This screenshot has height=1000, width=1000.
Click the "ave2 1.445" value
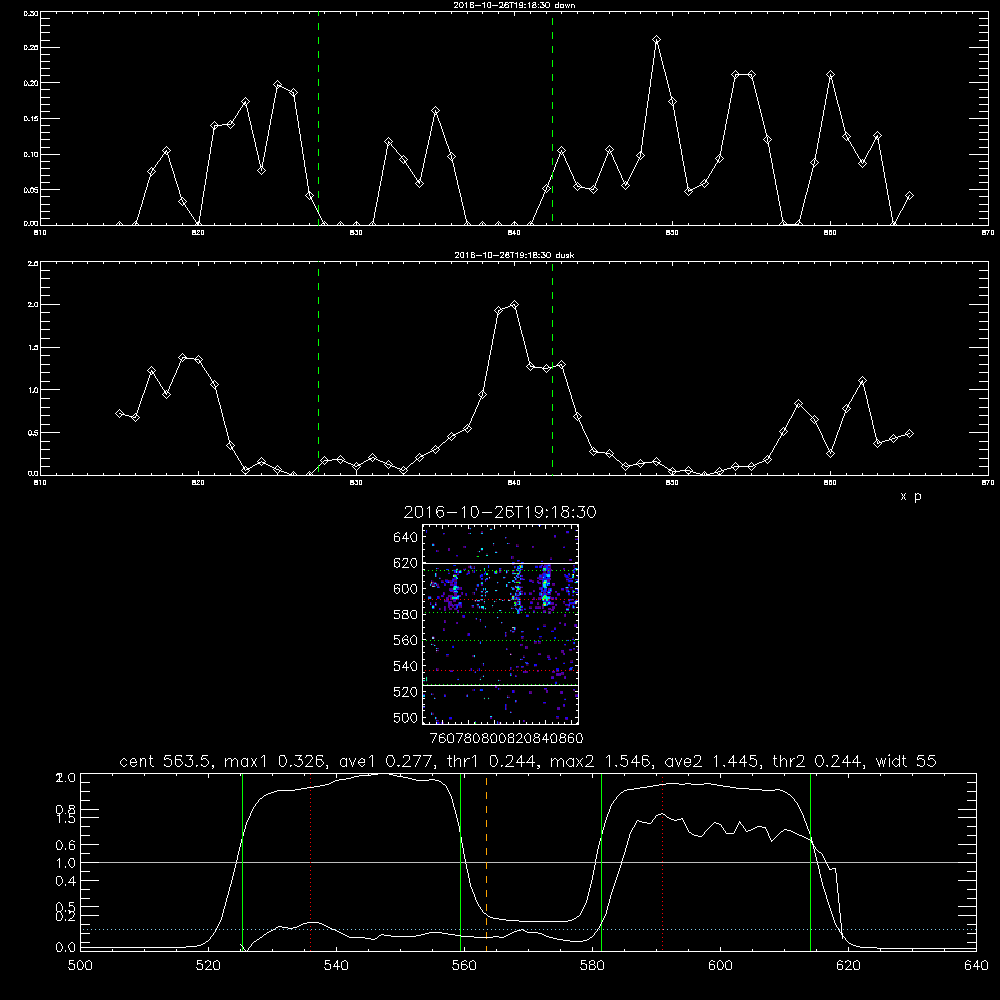pyautogui.click(x=713, y=761)
